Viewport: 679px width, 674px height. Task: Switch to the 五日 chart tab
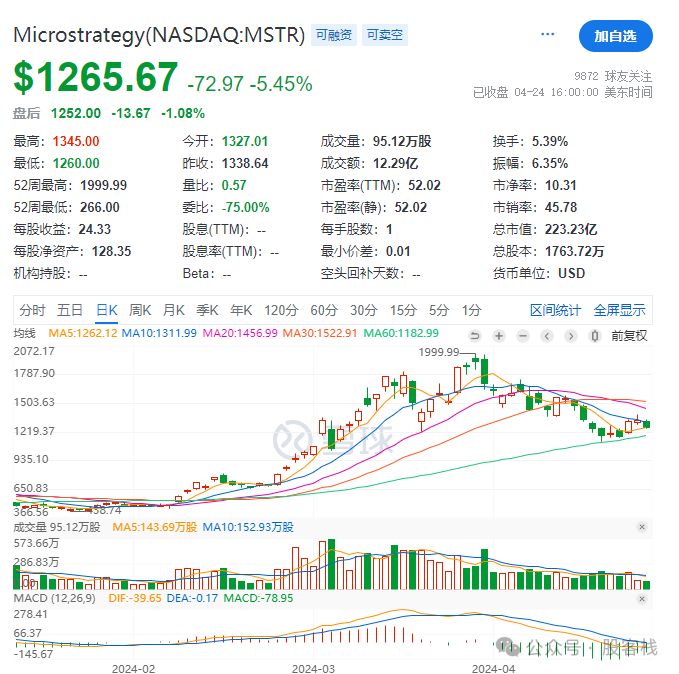pyautogui.click(x=70, y=310)
